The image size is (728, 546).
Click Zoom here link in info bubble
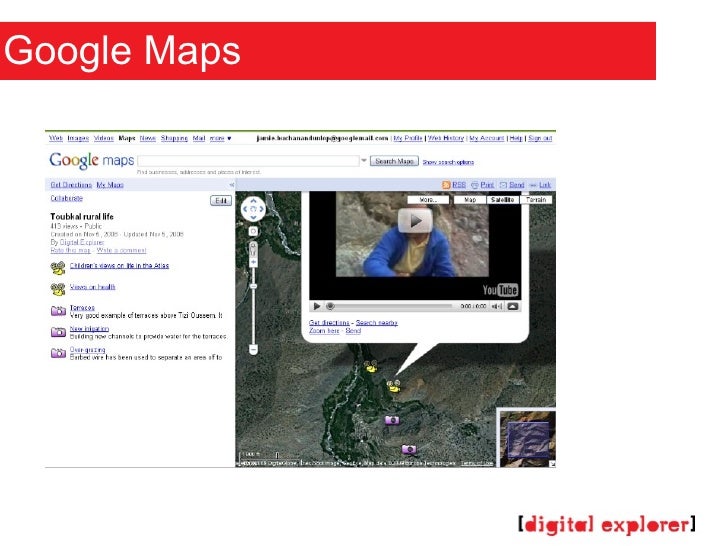(324, 331)
